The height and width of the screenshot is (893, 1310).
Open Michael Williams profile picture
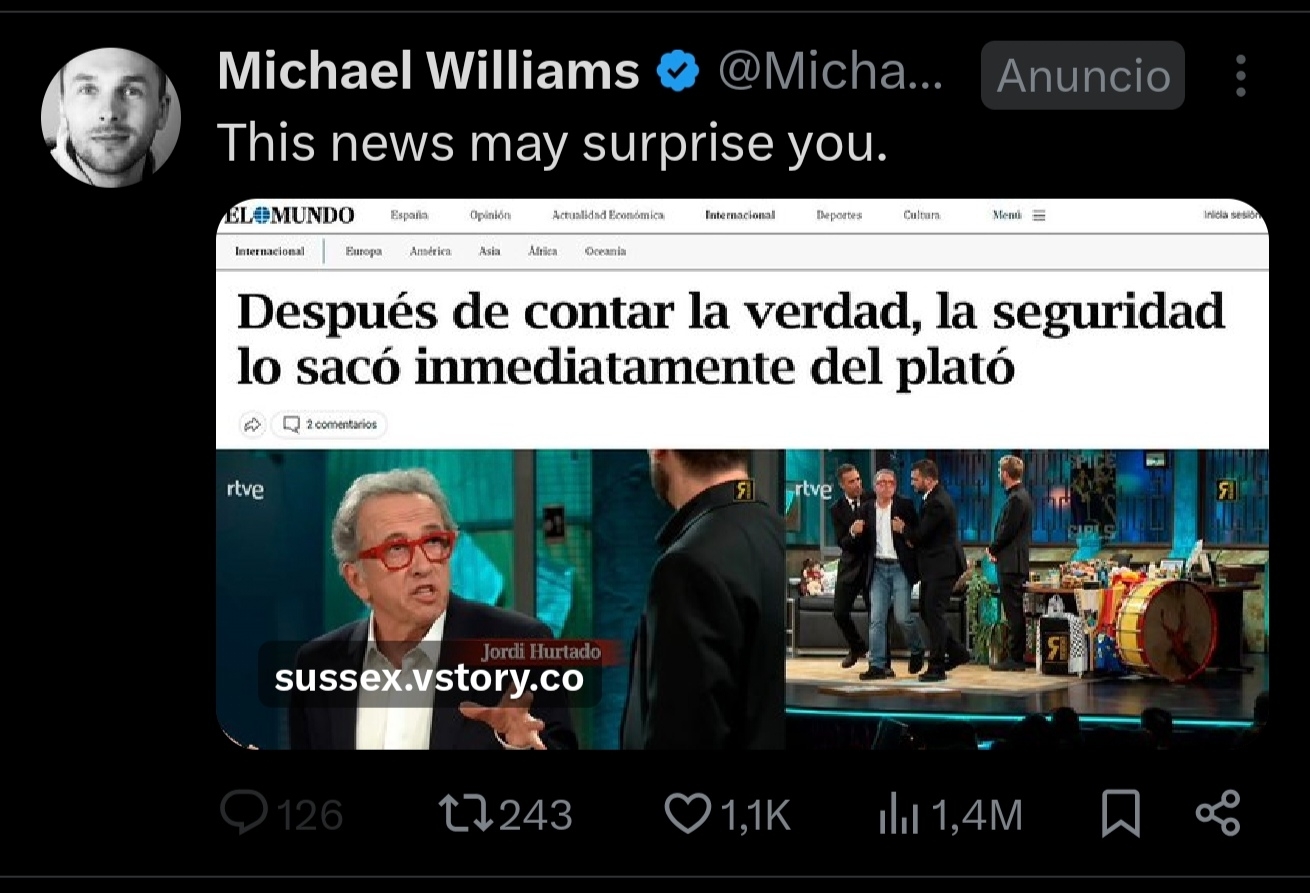click(111, 117)
